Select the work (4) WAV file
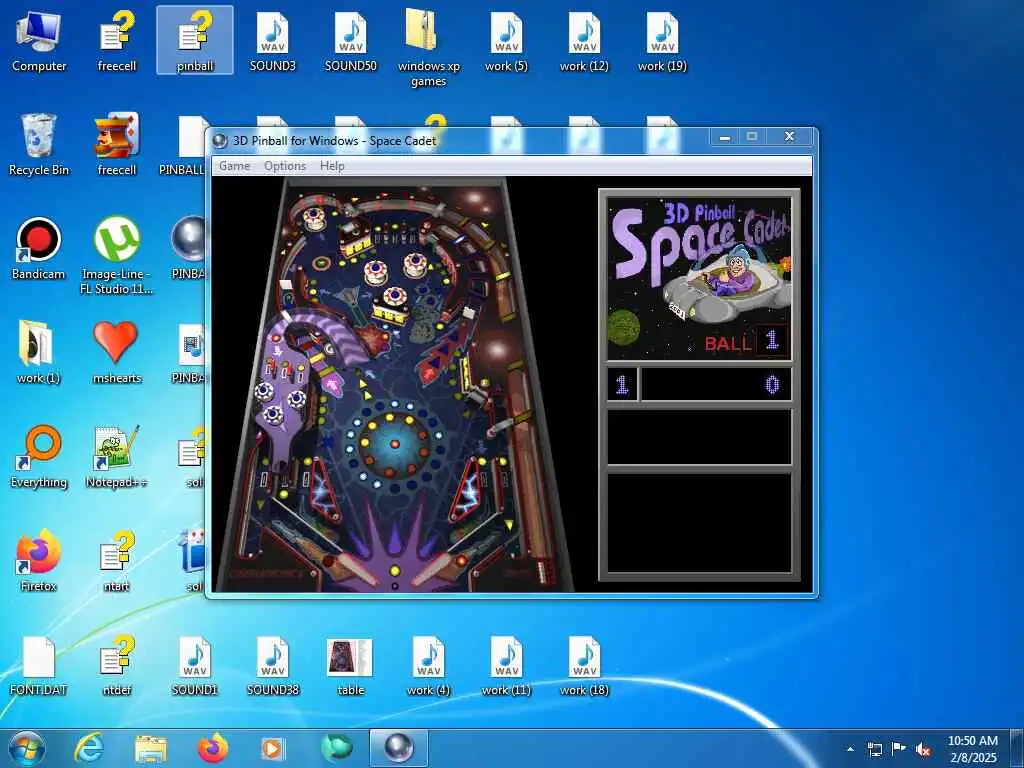Image resolution: width=1024 pixels, height=768 pixels. pyautogui.click(x=428, y=665)
